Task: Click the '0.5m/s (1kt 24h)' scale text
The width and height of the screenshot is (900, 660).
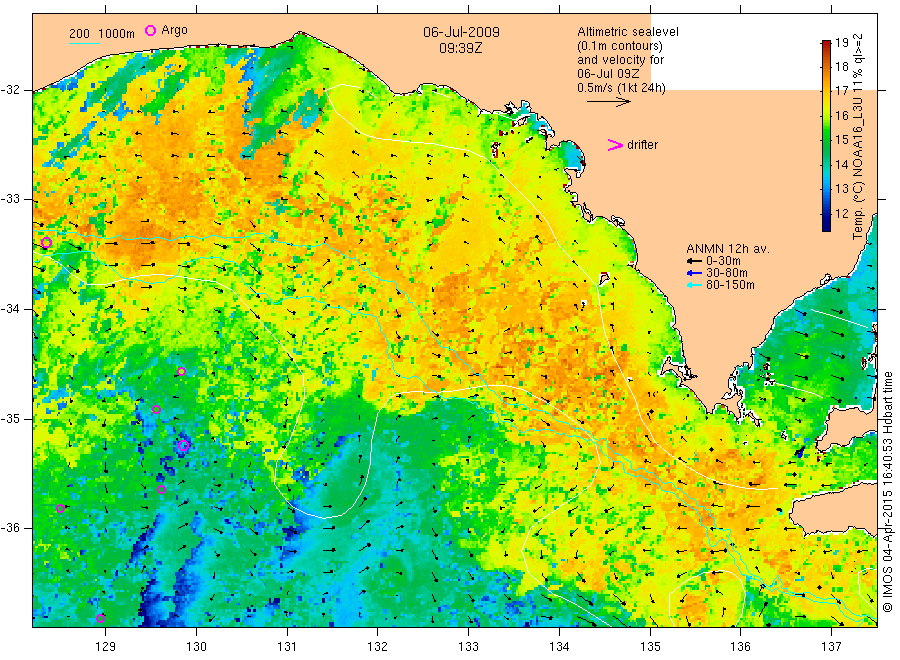Action: tap(622, 88)
